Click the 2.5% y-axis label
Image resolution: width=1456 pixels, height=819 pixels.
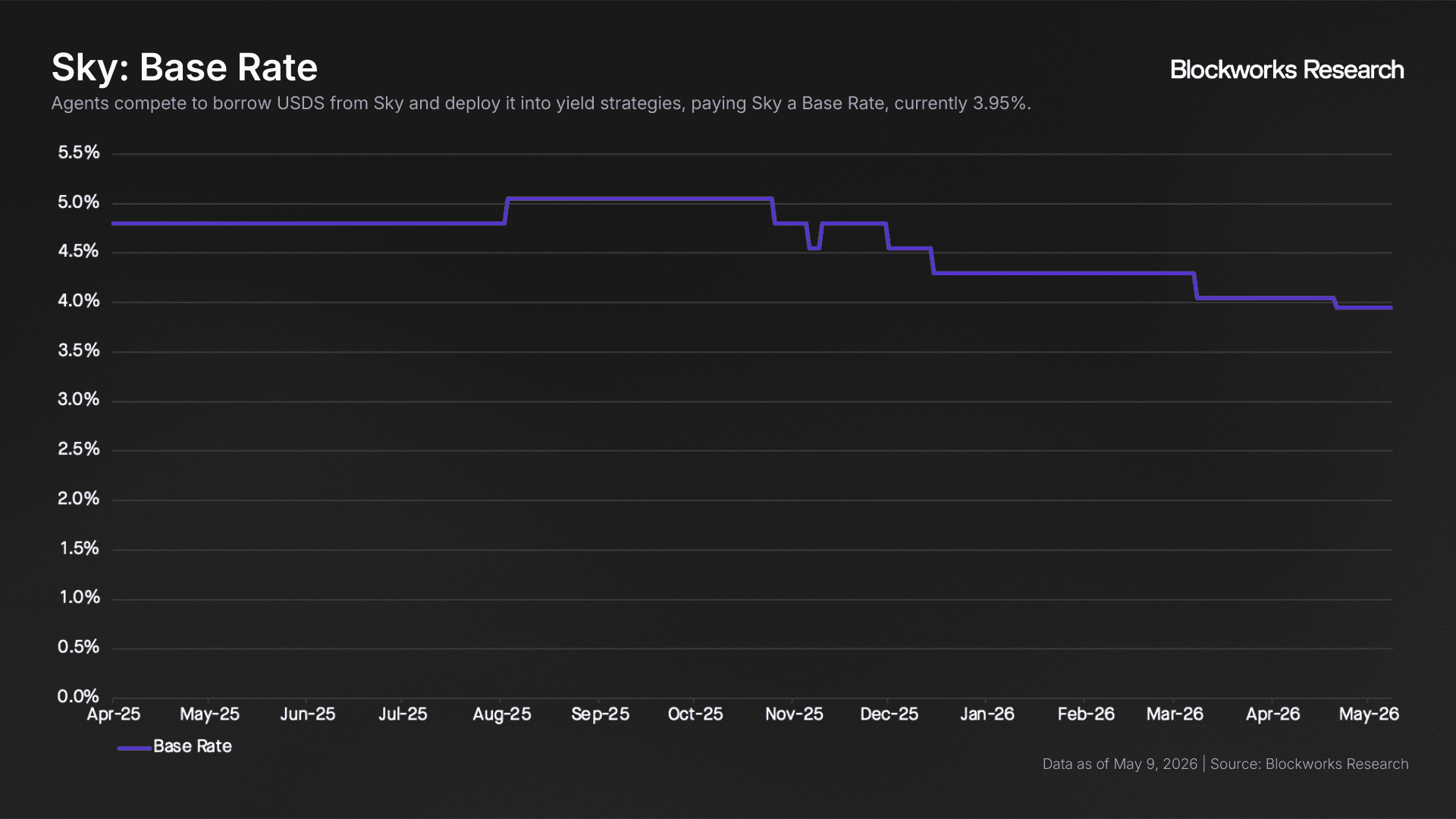(x=79, y=449)
